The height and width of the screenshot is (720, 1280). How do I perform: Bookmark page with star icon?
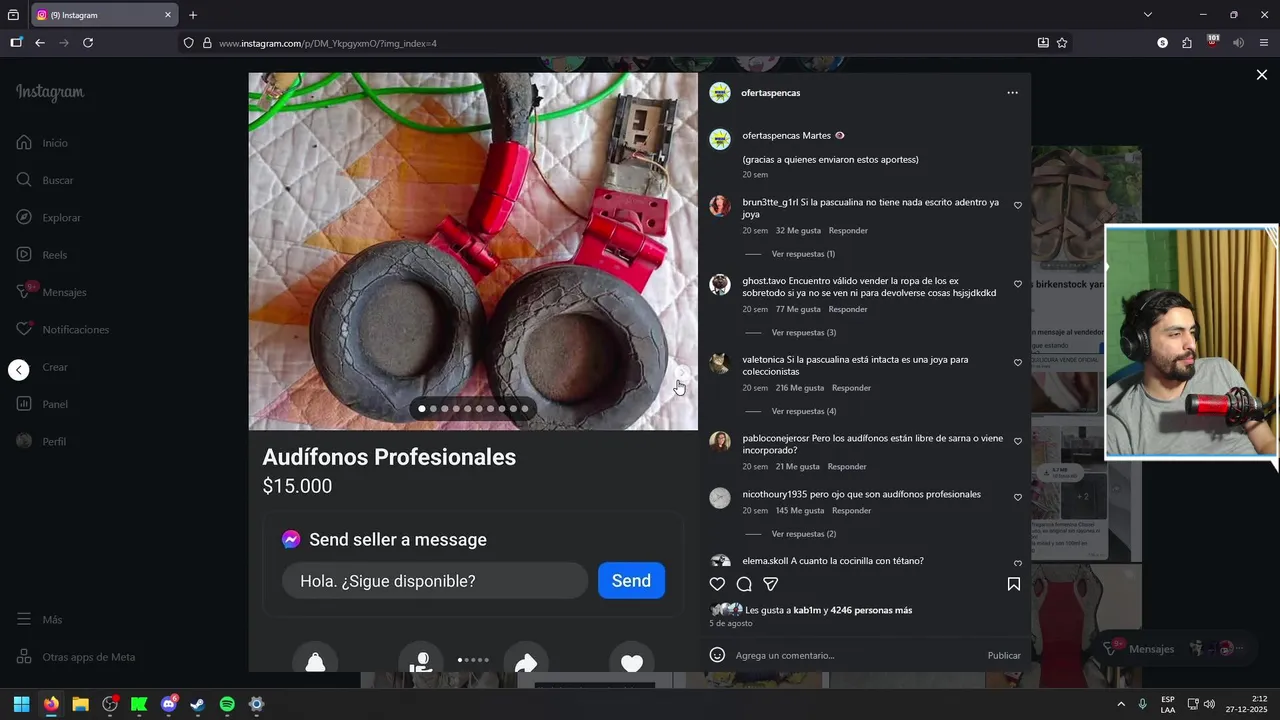coord(1062,43)
